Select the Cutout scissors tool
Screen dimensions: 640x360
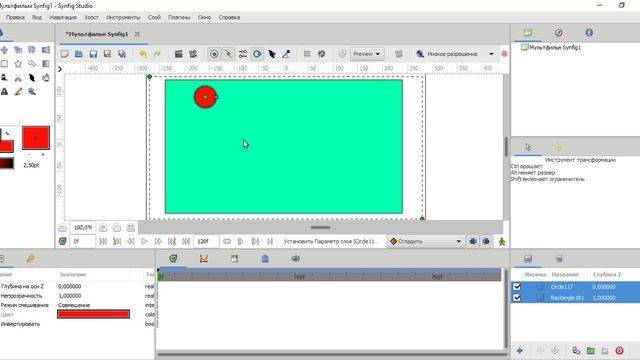[18, 78]
